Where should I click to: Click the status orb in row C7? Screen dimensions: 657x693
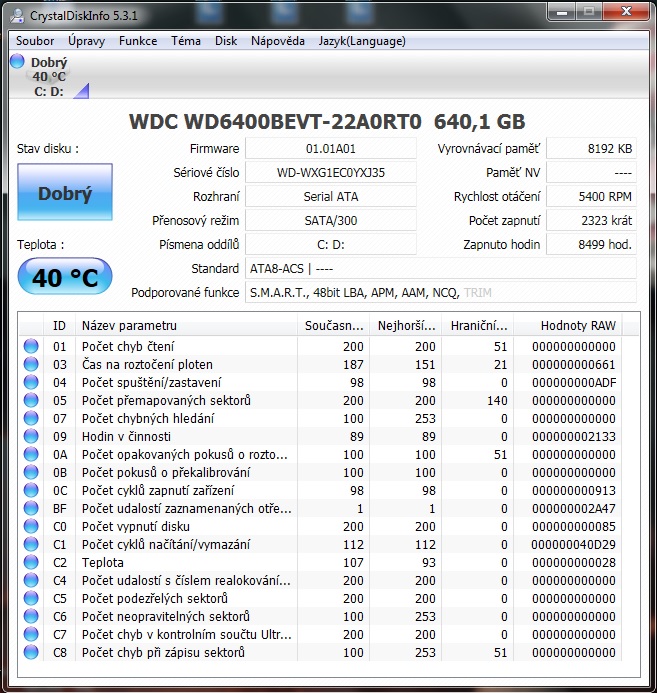pyautogui.click(x=31, y=634)
